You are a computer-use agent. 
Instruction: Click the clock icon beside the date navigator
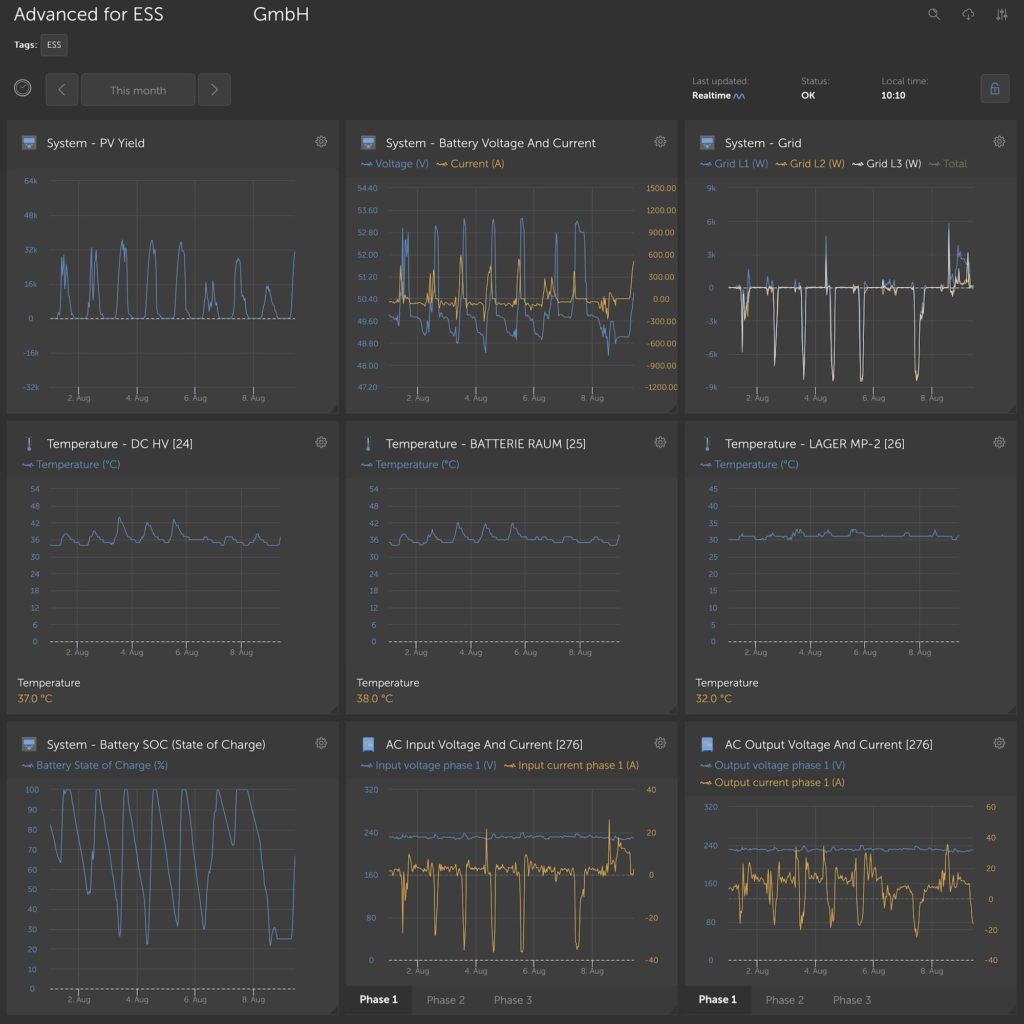[x=23, y=88]
